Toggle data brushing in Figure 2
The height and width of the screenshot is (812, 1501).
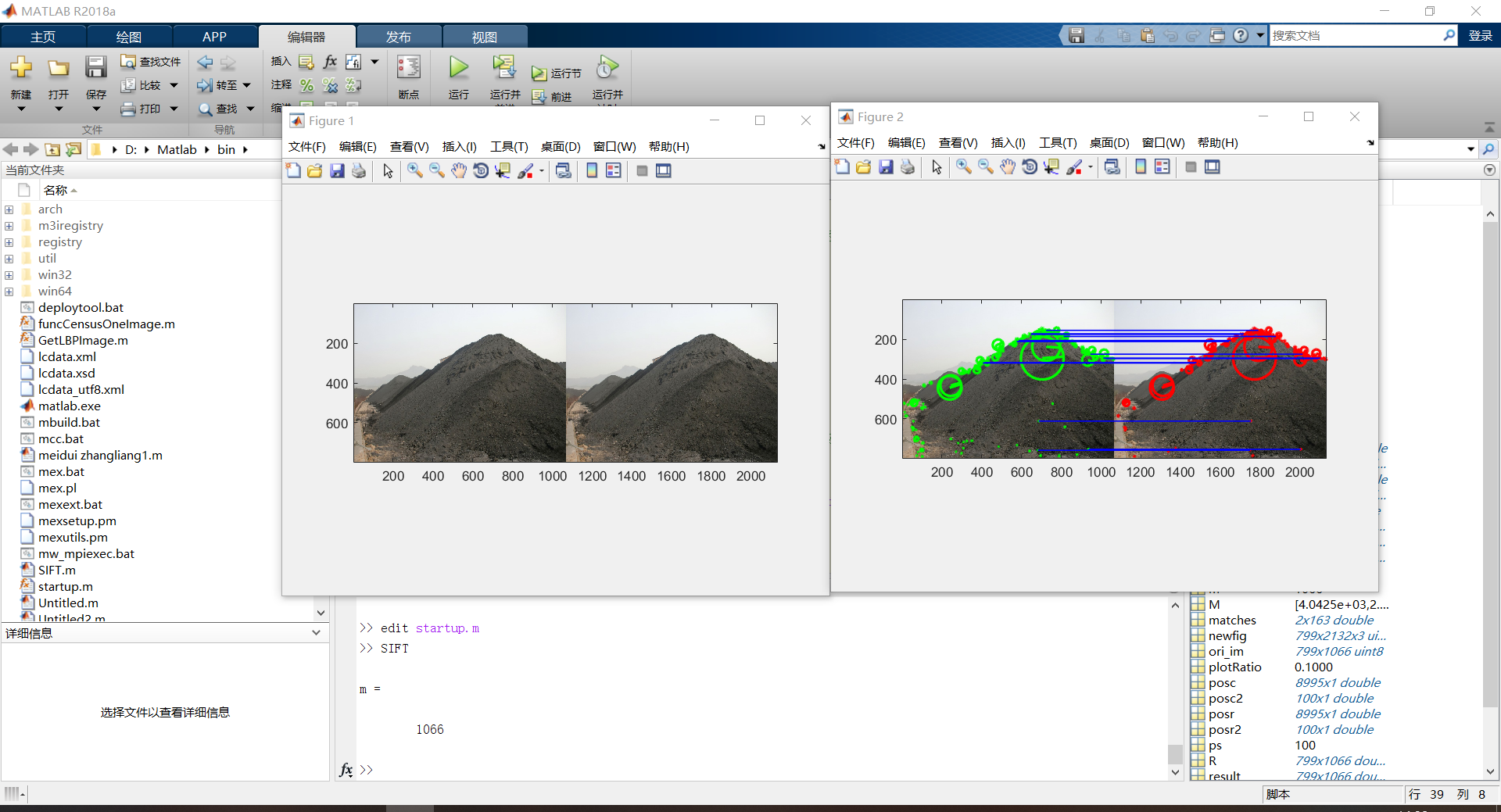click(1076, 166)
